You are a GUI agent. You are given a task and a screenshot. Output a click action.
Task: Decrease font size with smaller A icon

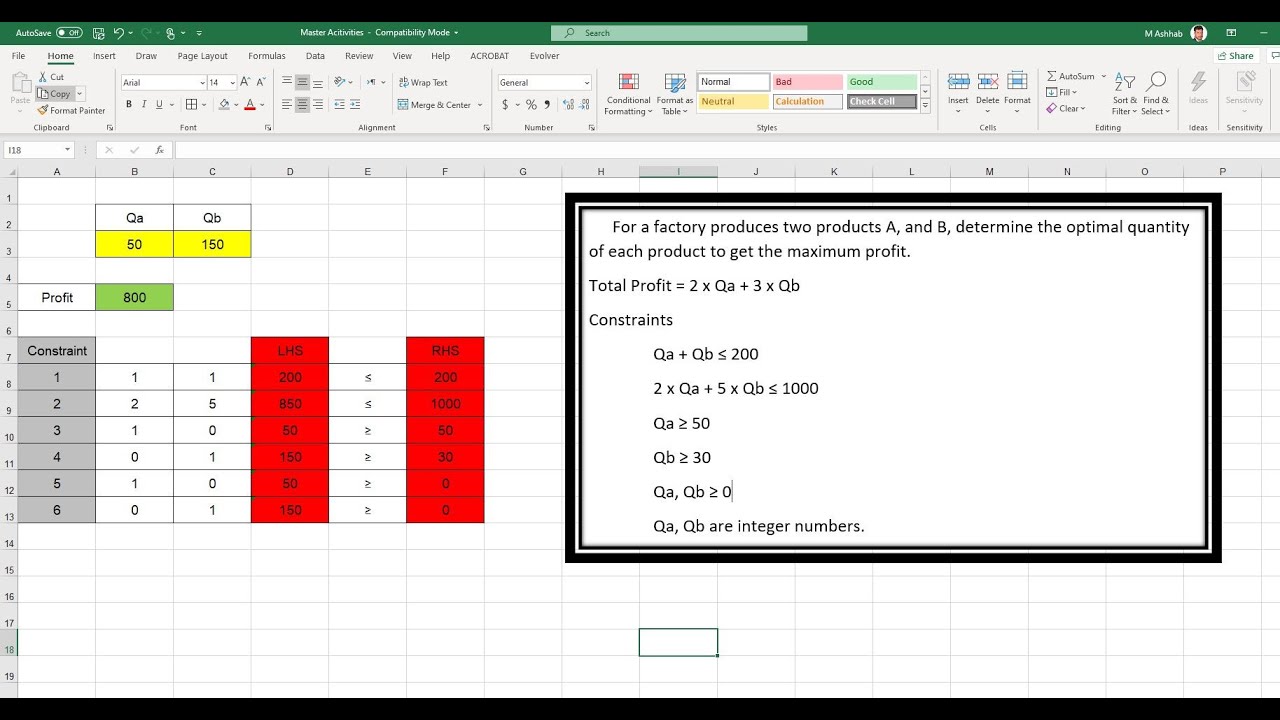click(261, 82)
